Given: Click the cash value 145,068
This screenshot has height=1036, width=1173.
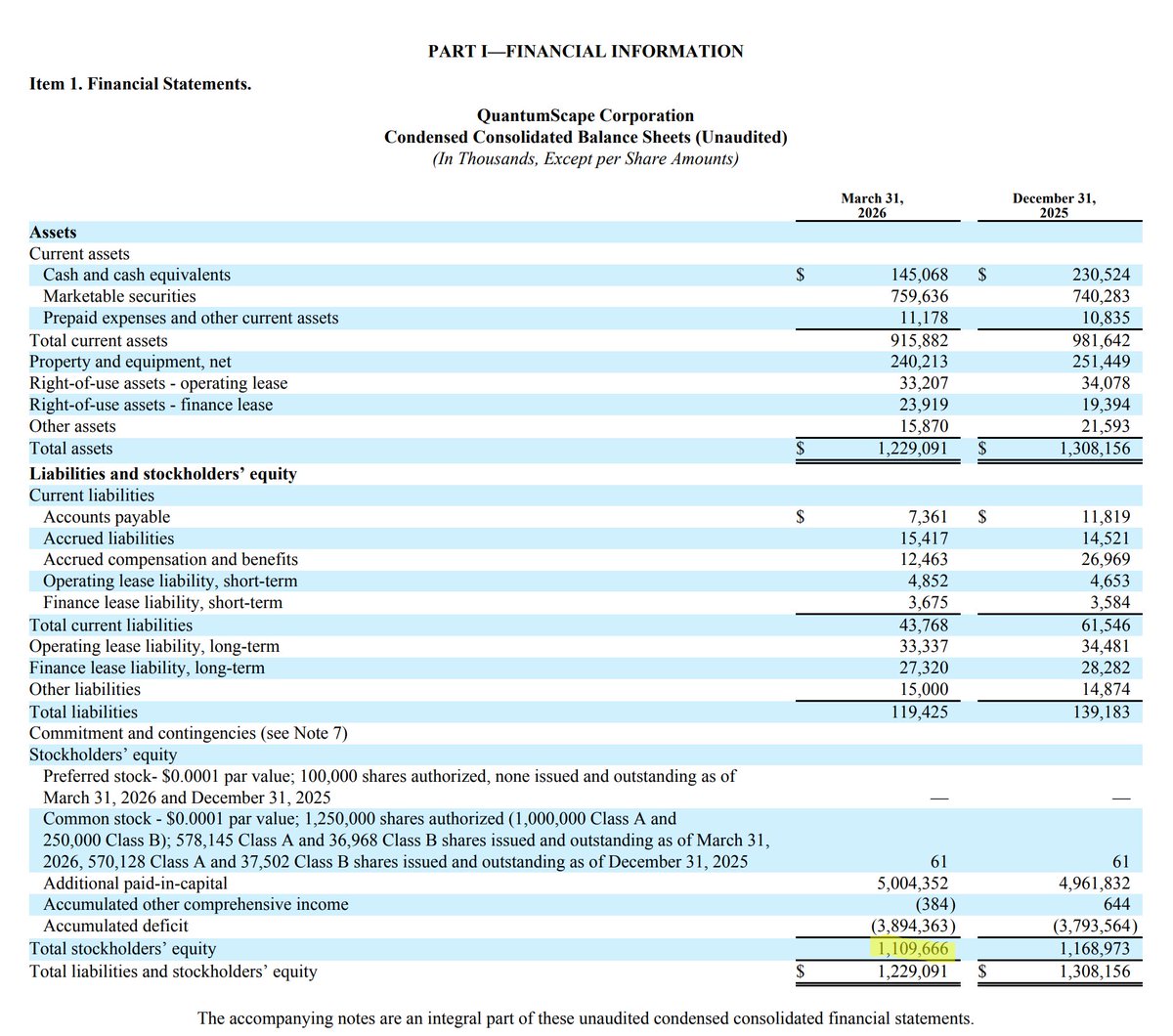Looking at the screenshot, I should click(919, 276).
